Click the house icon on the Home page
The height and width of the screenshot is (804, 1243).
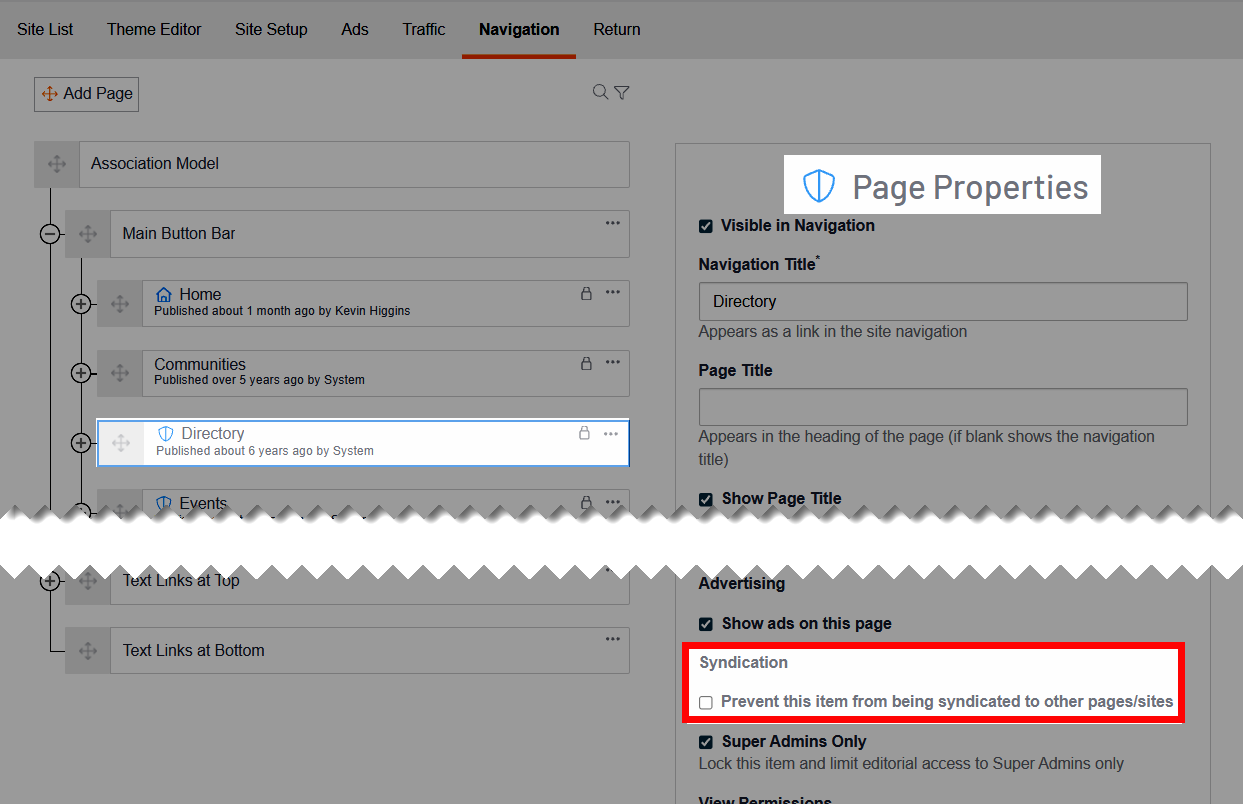pyautogui.click(x=163, y=293)
